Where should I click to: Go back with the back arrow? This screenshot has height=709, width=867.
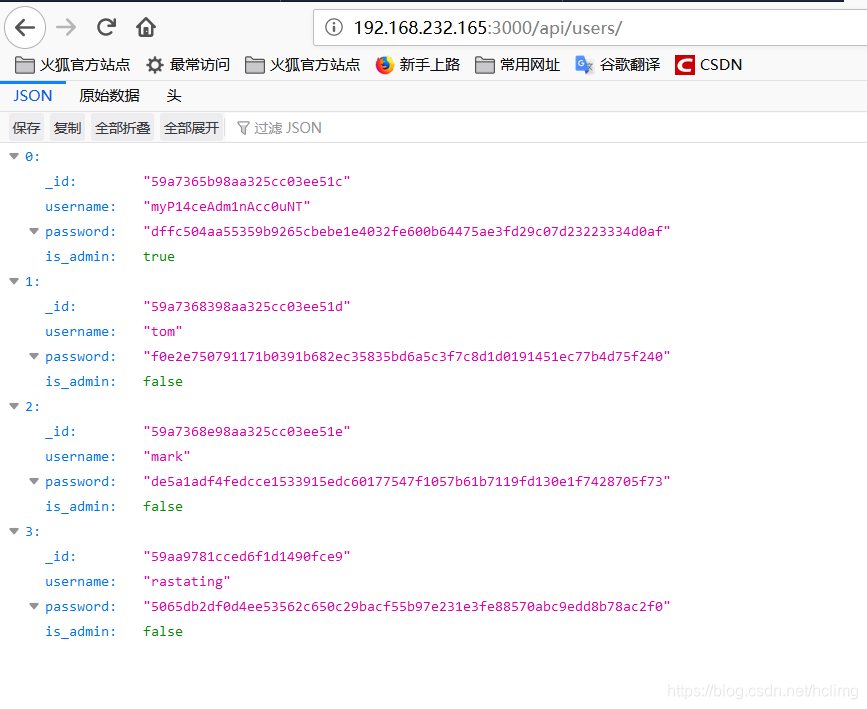(25, 27)
